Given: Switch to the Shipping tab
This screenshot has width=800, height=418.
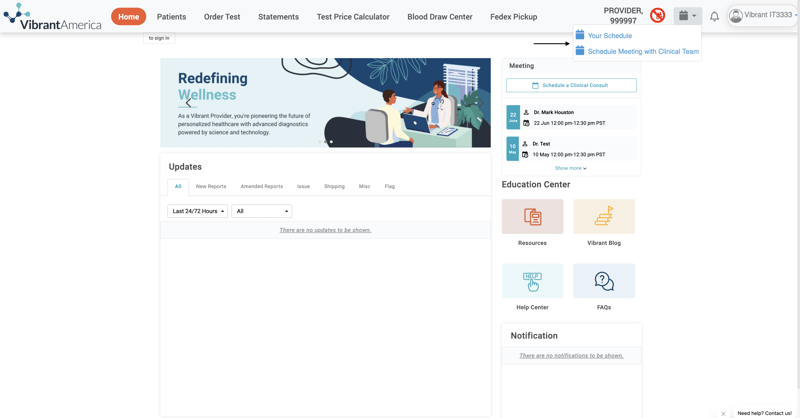Looking at the screenshot, I should pos(334,187).
